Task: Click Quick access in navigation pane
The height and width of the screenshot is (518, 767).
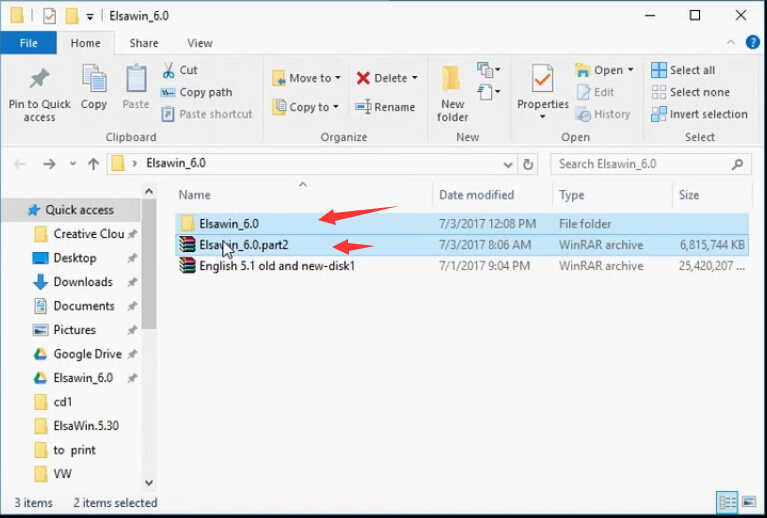Action: [x=71, y=210]
